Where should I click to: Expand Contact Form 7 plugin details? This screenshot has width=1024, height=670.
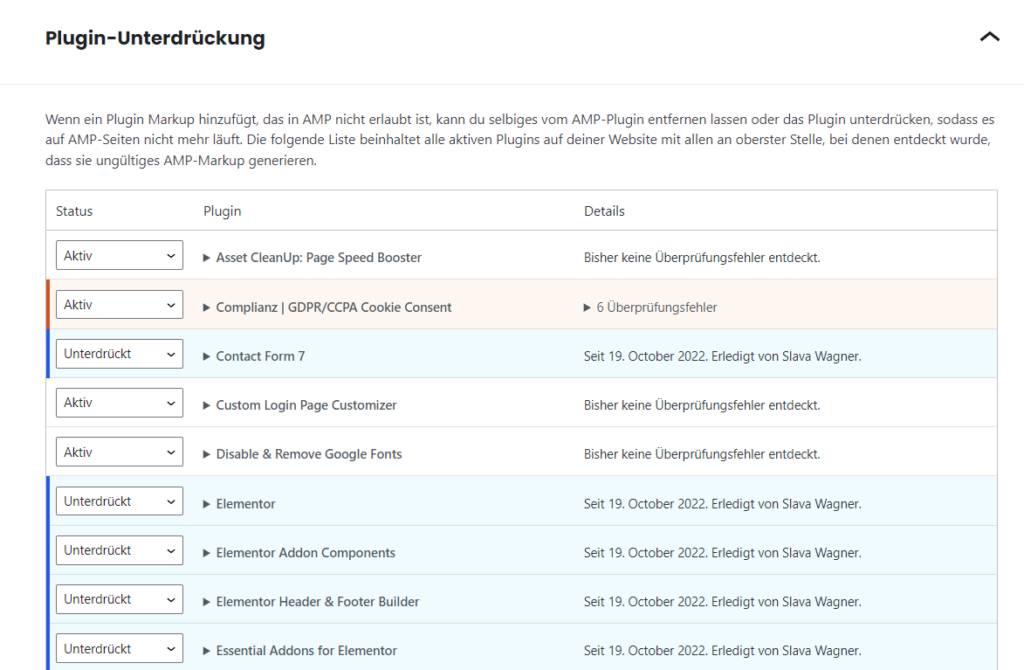[254, 356]
